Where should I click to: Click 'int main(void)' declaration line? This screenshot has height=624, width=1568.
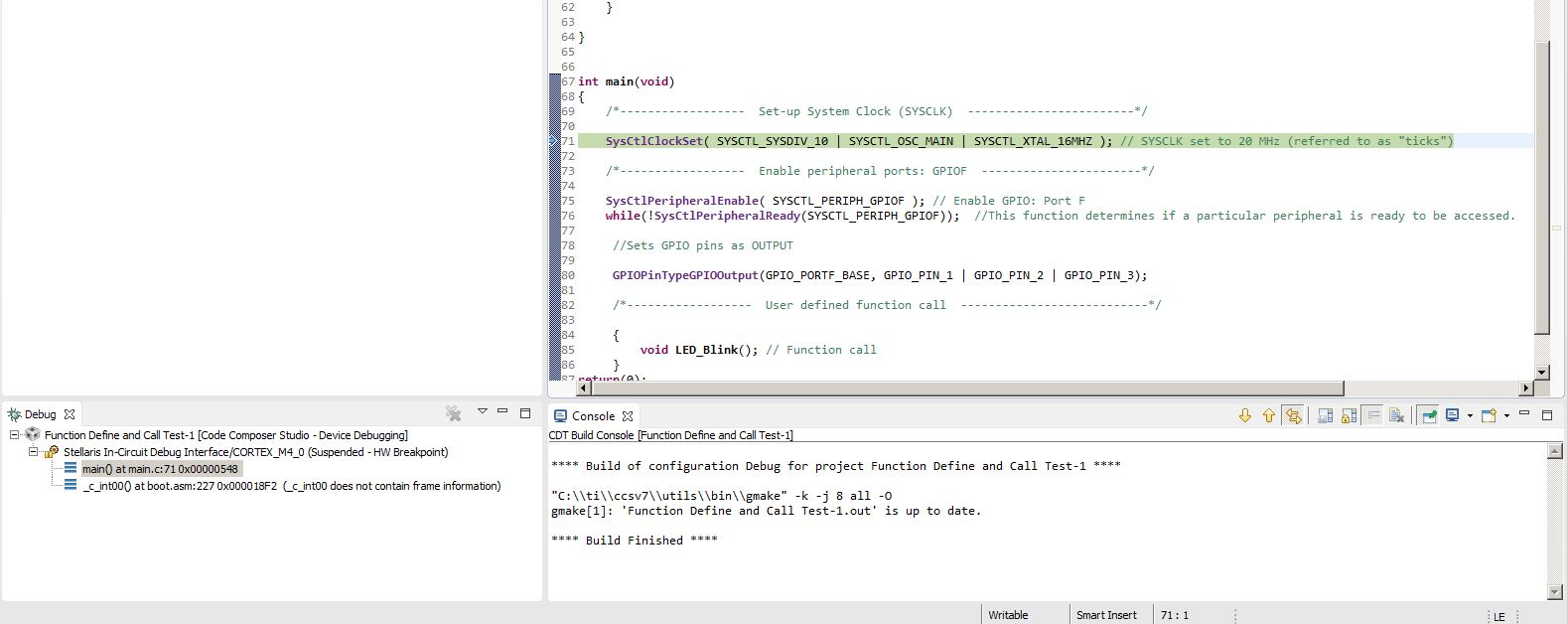627,81
